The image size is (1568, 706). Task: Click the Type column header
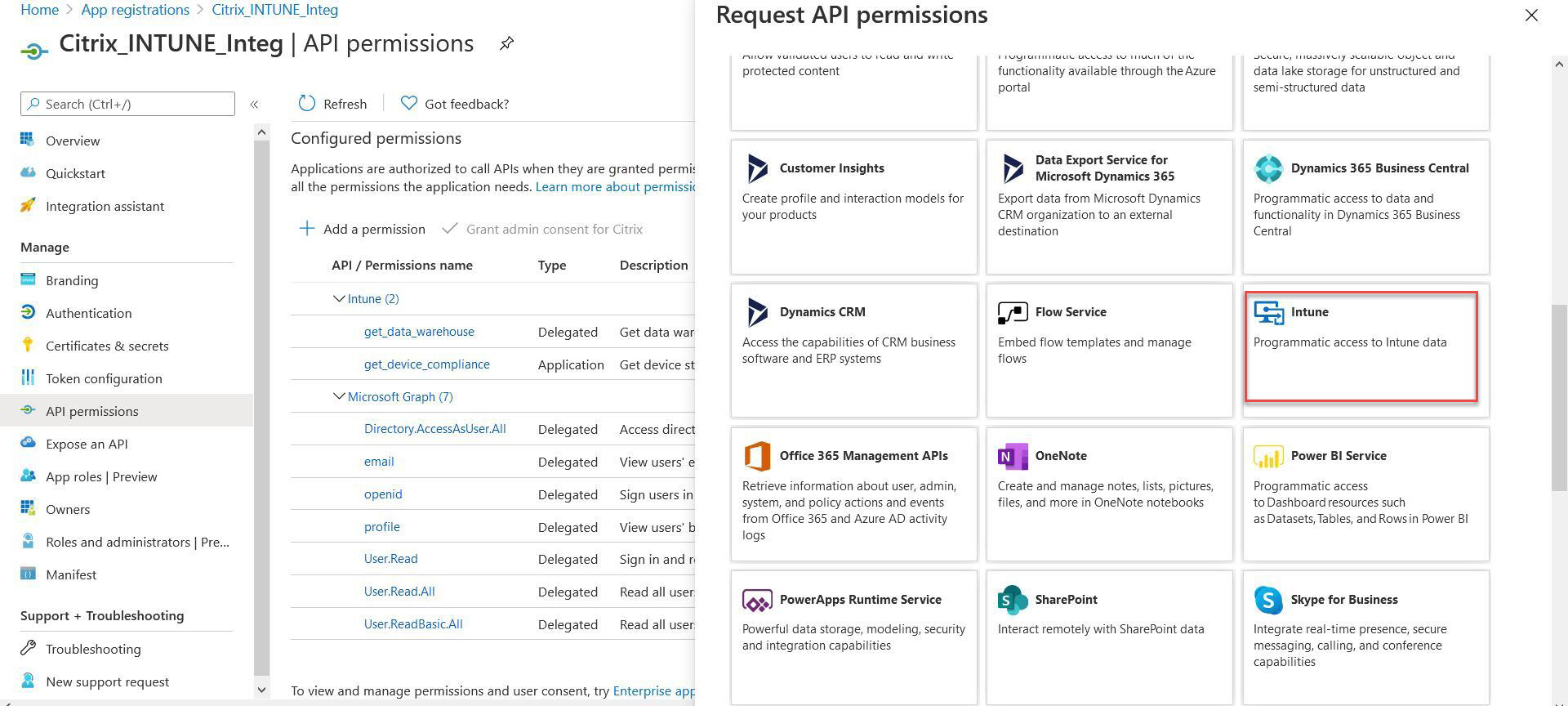552,266
